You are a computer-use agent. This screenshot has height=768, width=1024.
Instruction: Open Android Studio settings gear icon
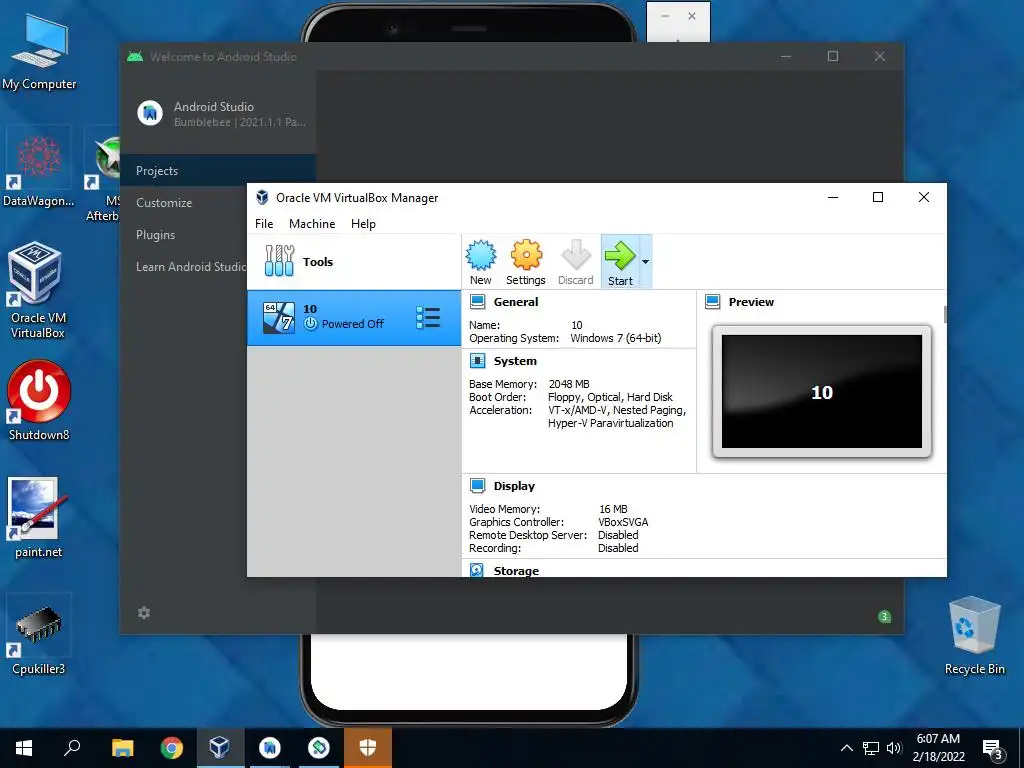point(144,613)
